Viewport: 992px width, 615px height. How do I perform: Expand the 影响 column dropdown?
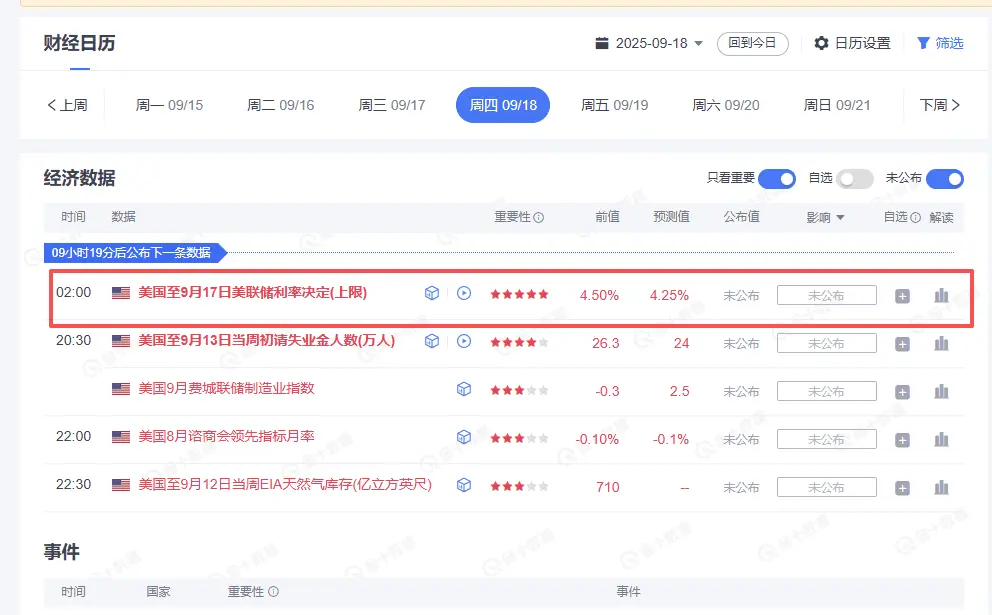click(825, 217)
